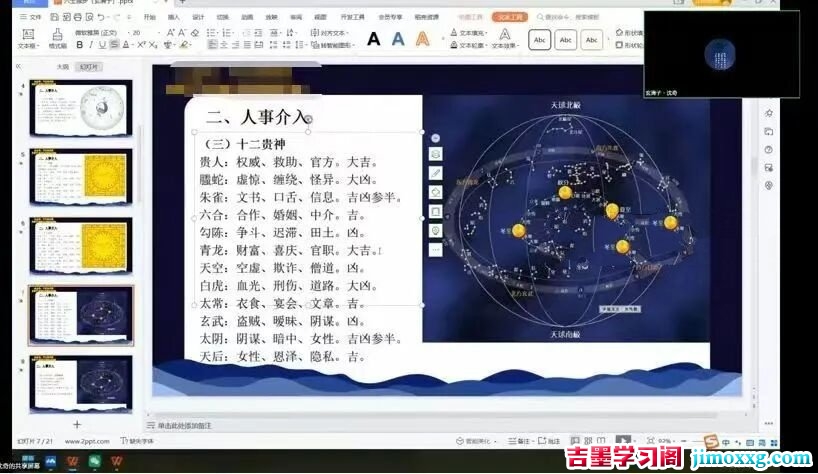The image size is (818, 474).
Task: Open the 插入 ribbon tab
Action: 174,17
